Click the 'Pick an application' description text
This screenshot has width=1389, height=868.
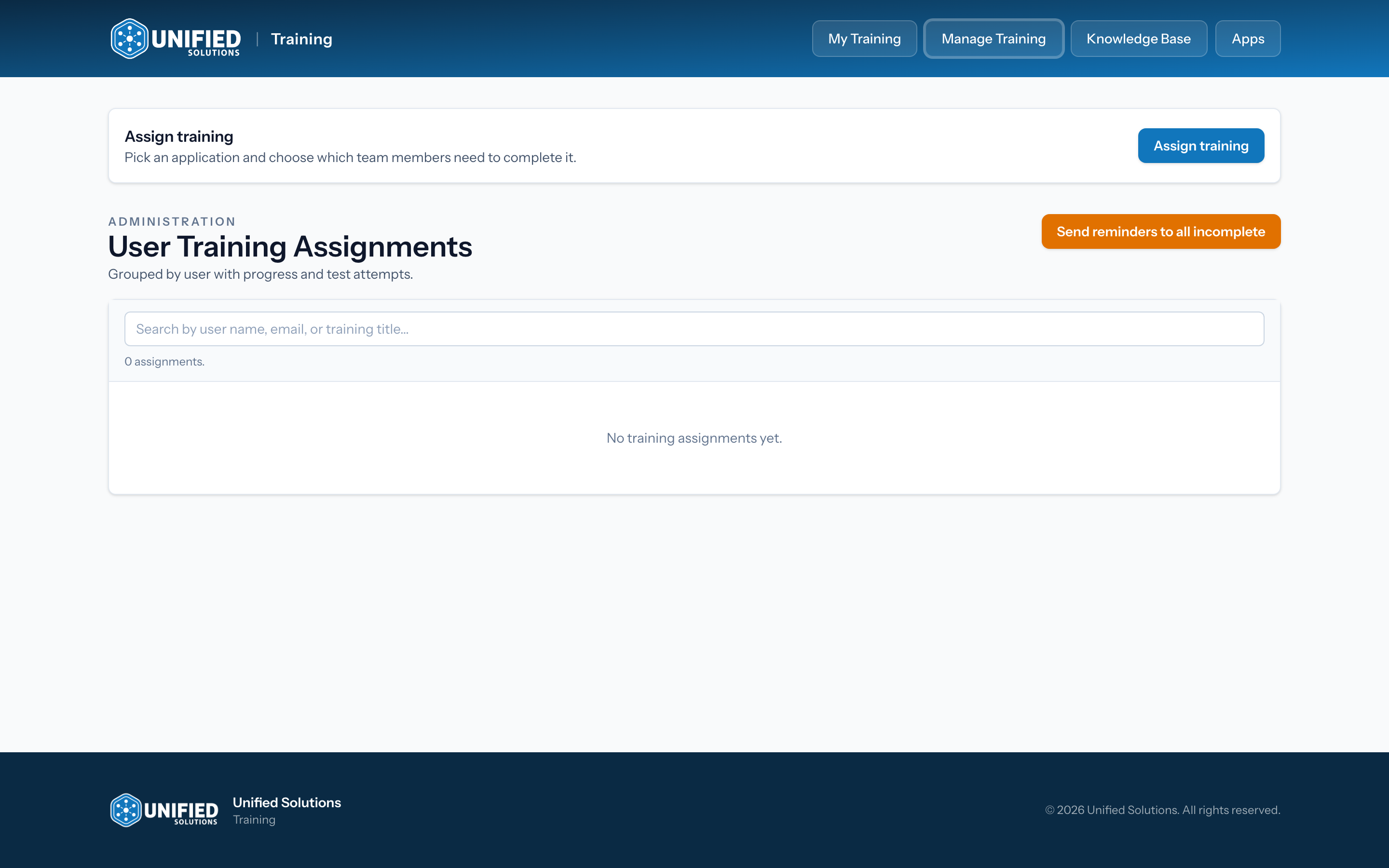[350, 158]
